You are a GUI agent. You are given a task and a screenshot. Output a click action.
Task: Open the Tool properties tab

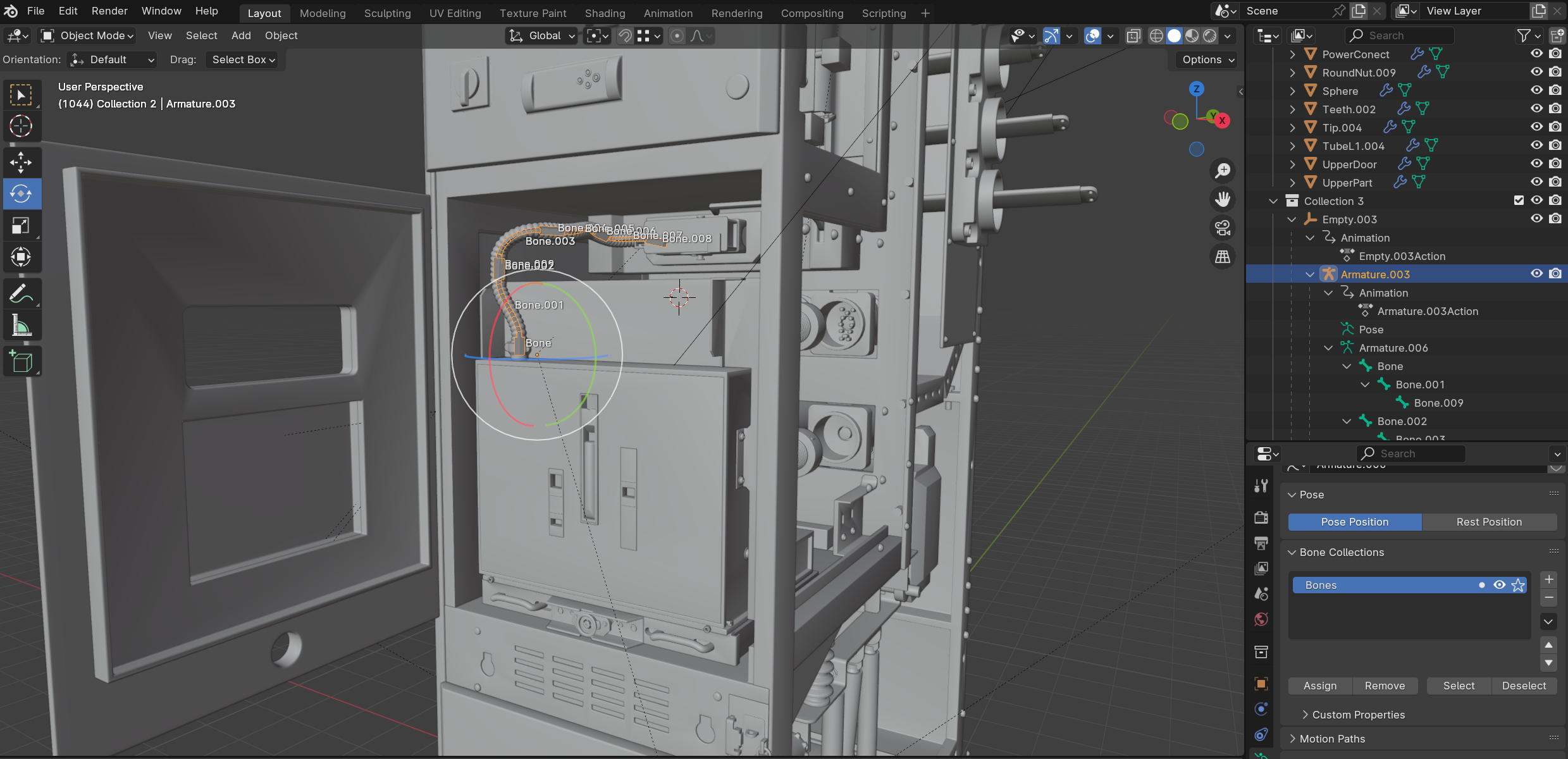click(1261, 486)
